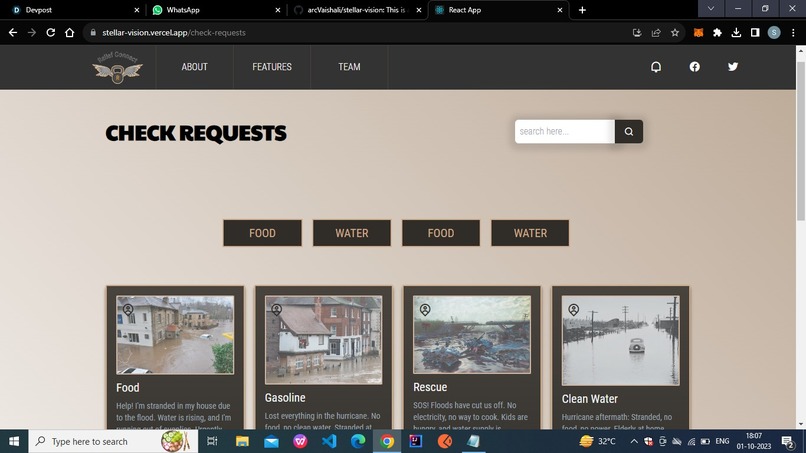
Task: Expand the tab search dropdown arrow
Action: tap(711, 9)
